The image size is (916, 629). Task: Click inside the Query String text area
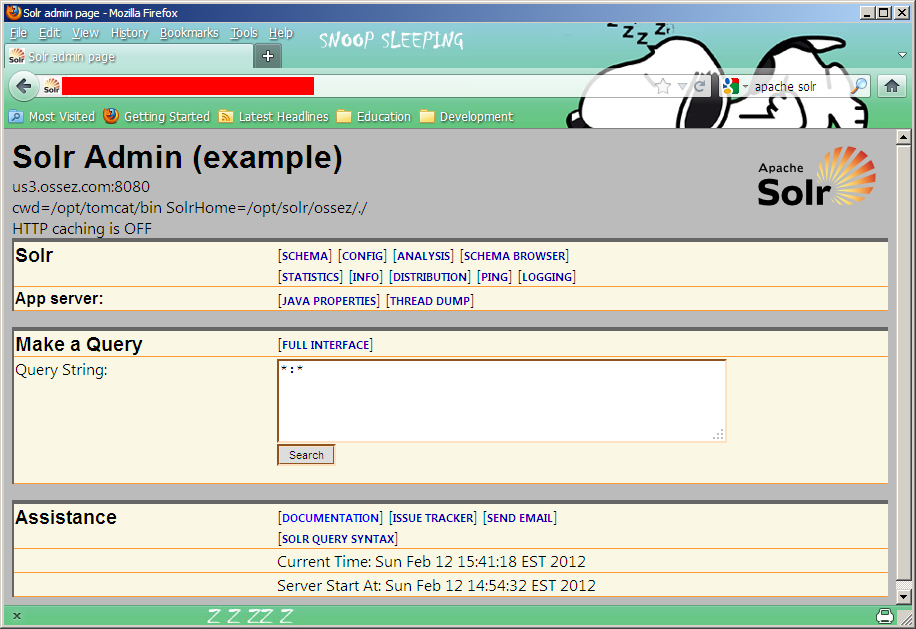point(500,400)
